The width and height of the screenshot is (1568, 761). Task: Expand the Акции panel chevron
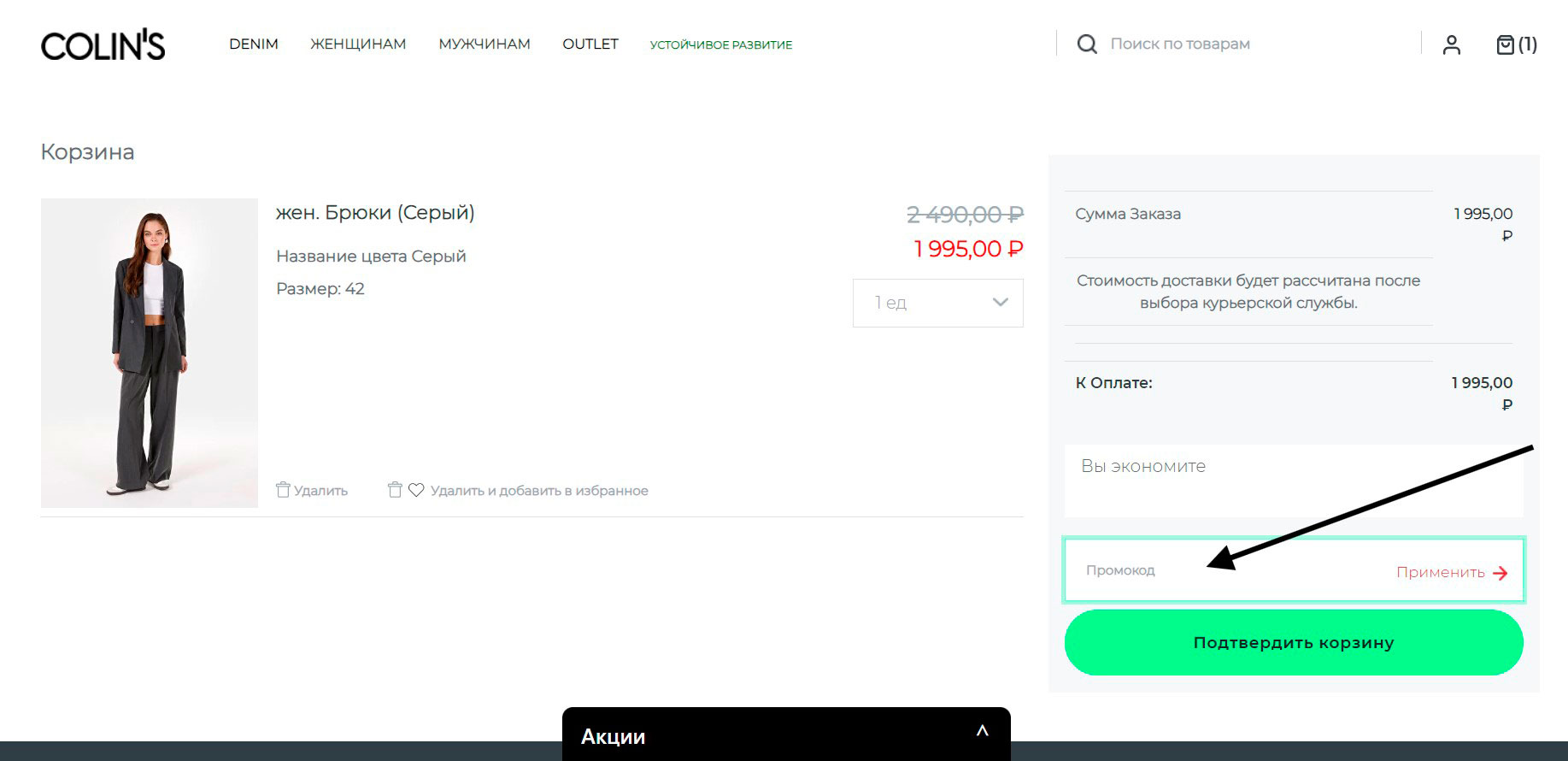coord(982,731)
